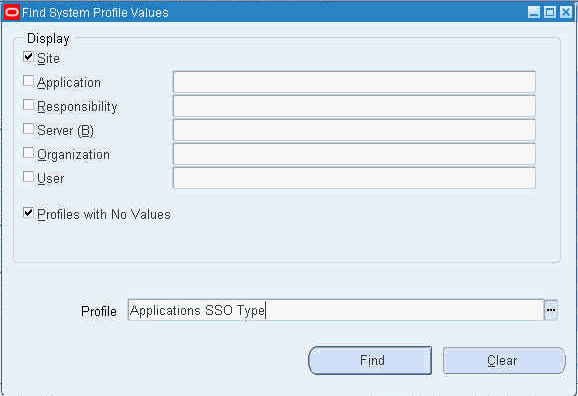The width and height of the screenshot is (578, 396).
Task: Tick the Responsibility checkbox
Action: pyautogui.click(x=28, y=105)
